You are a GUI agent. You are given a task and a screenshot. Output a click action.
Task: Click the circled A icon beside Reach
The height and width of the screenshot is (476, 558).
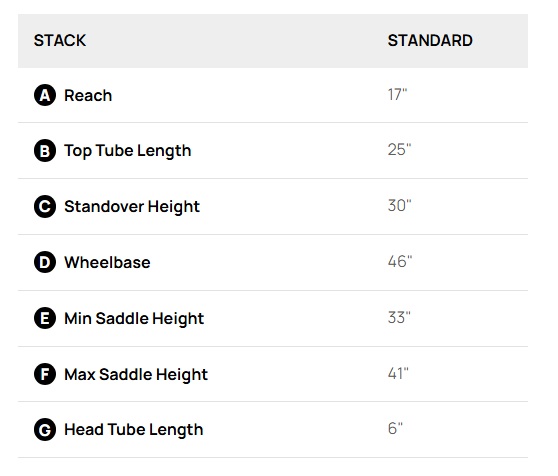coord(45,95)
